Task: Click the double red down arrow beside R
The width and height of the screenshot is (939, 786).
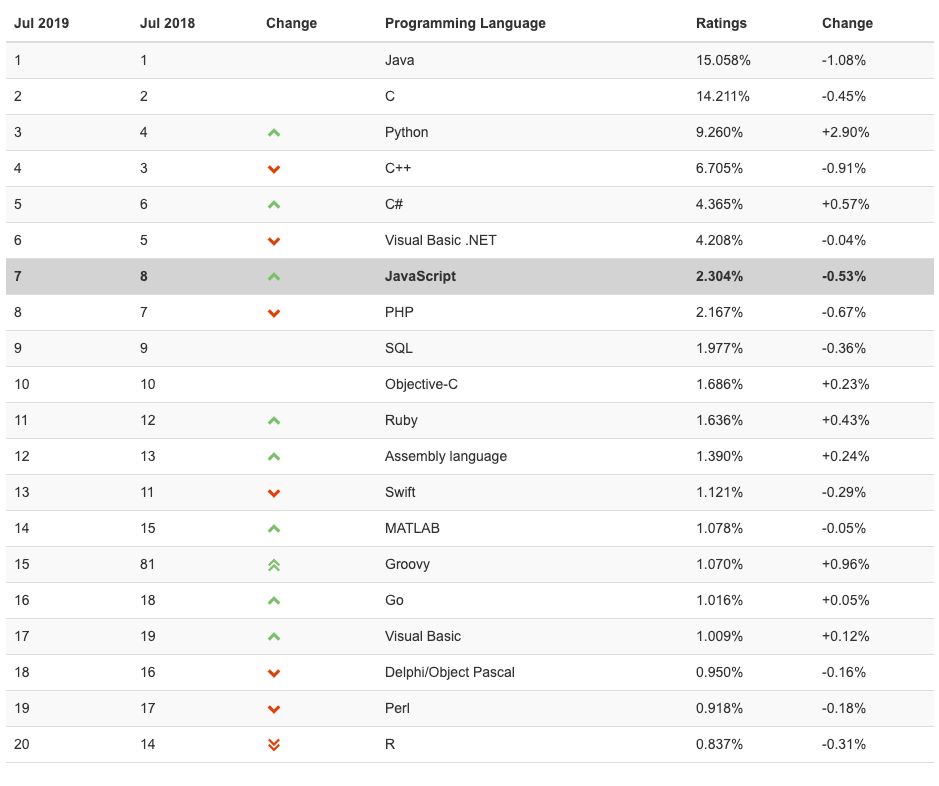Action: (274, 745)
